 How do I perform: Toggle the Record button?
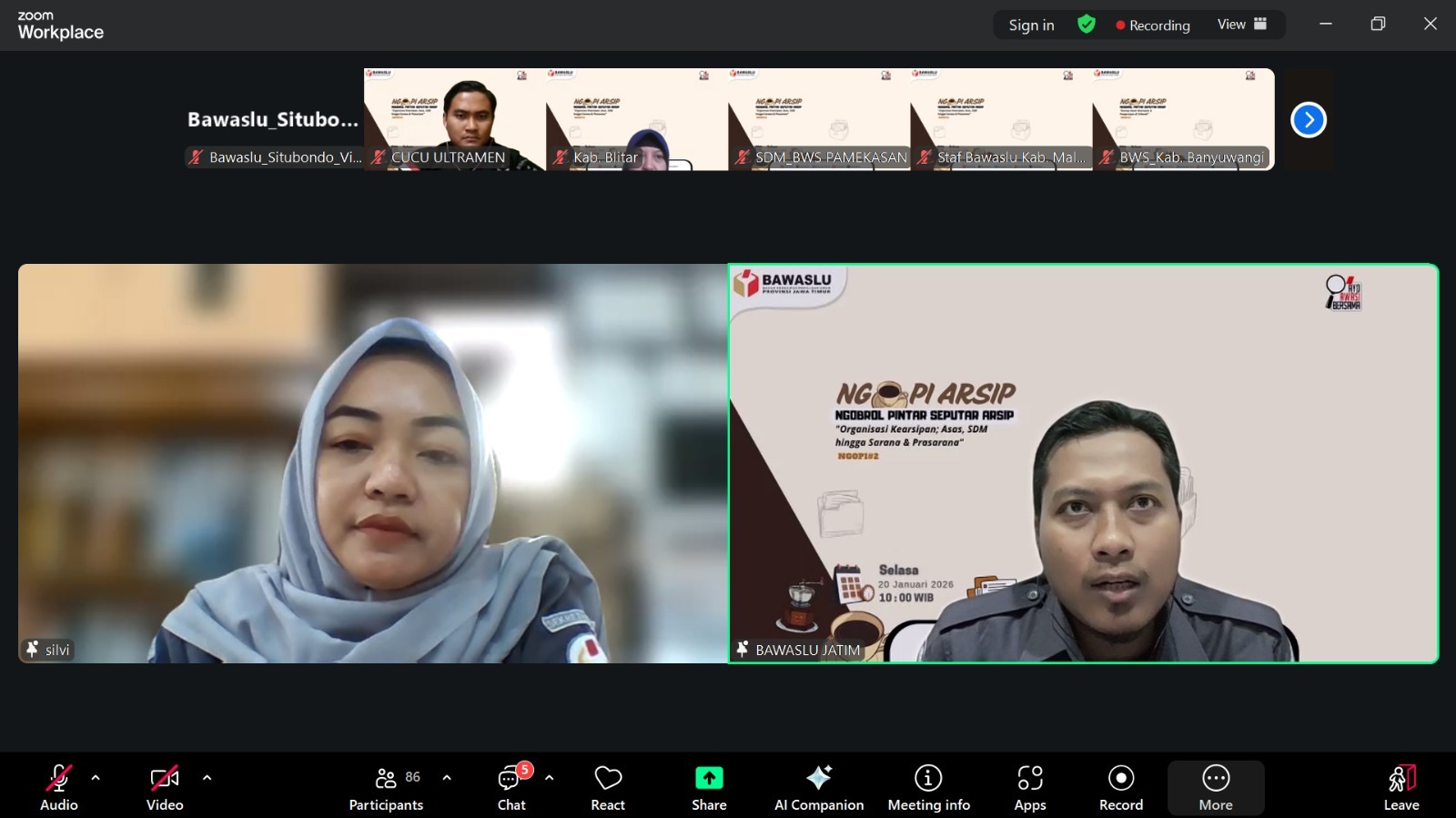1121,788
